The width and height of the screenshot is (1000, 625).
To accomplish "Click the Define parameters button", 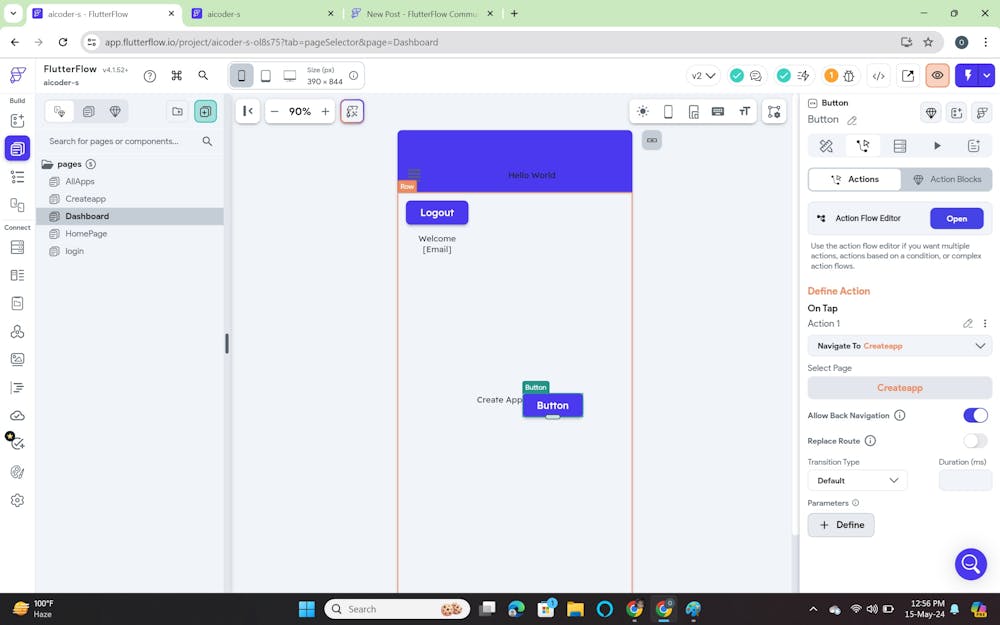I will tap(841, 525).
